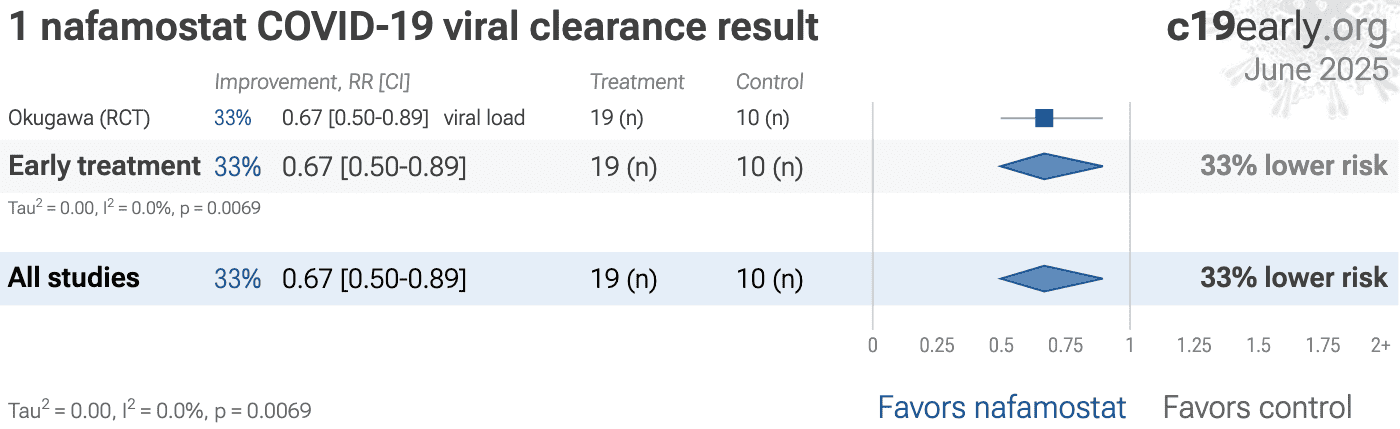Click the 2+ tick on axis
Viewport: 1400px width, 429px height.
tap(1380, 345)
